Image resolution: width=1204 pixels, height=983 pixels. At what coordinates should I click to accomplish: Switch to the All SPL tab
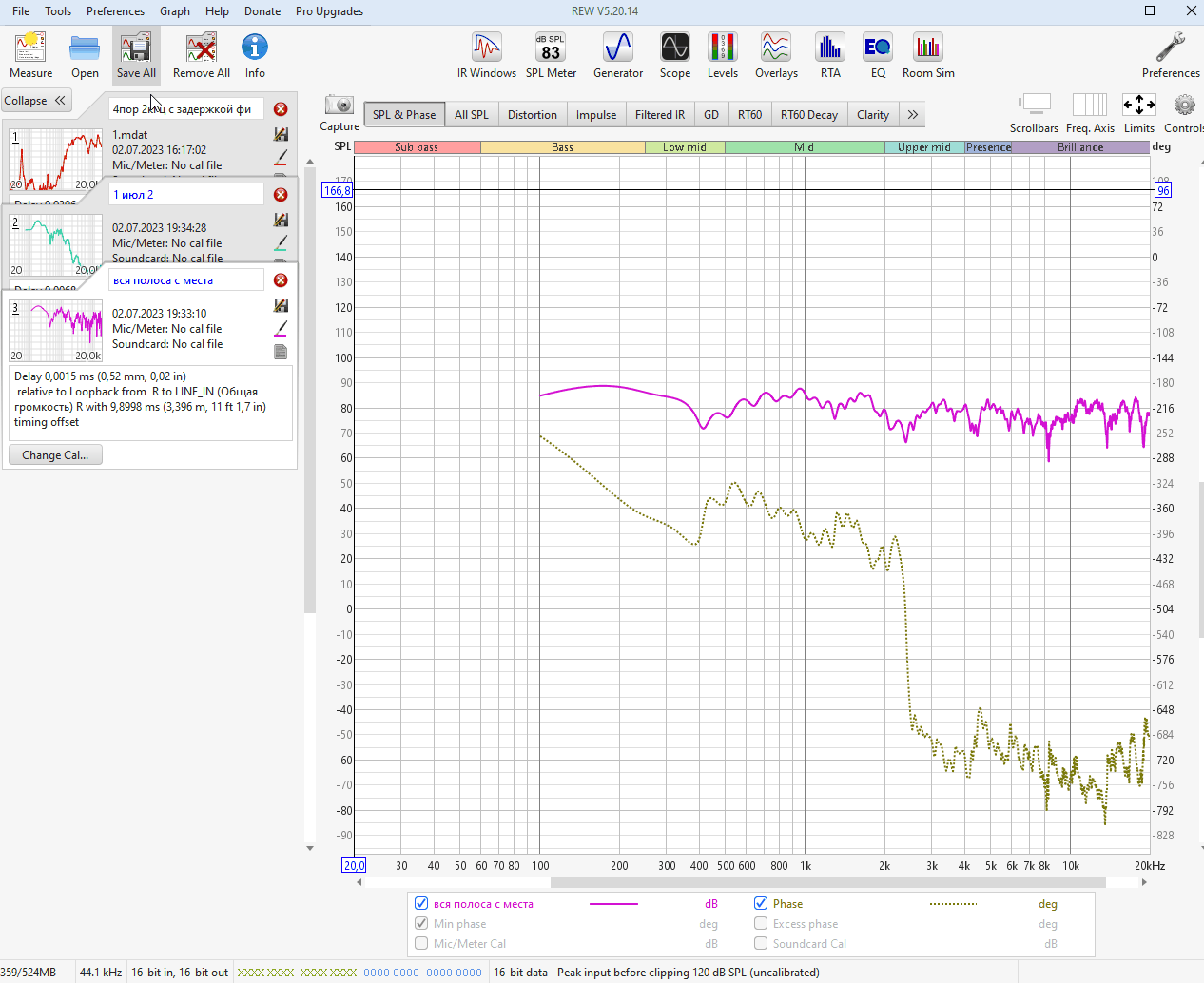[x=472, y=115]
